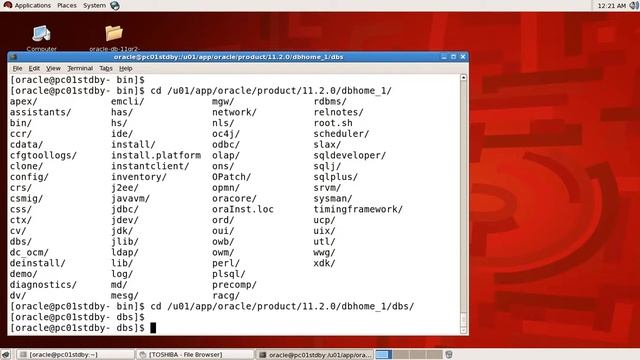Click the 'diagnostics/' entry in terminal
Viewport: 640px width, 360px height.
tap(43, 285)
